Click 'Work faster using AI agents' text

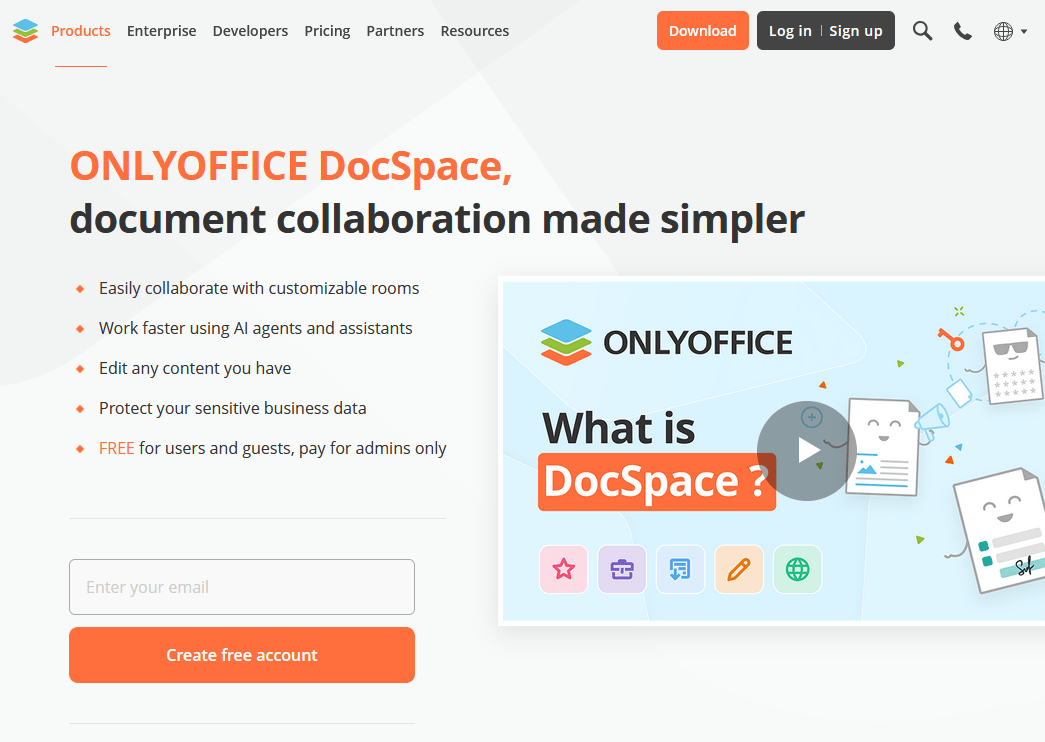(256, 328)
